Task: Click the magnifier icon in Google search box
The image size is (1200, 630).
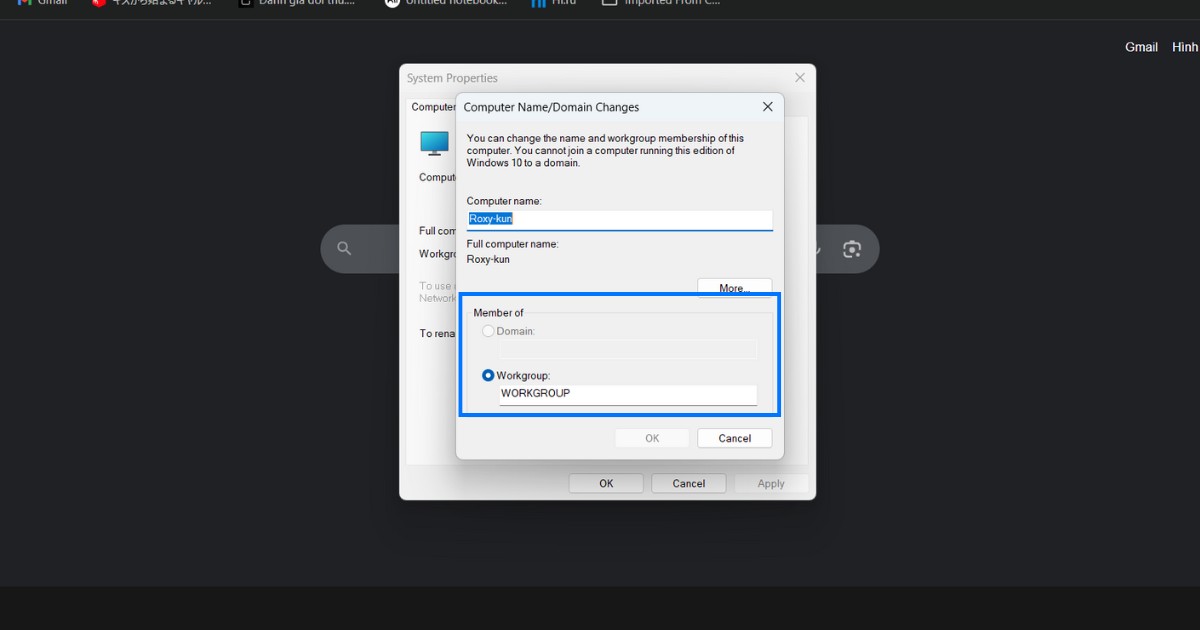Action: [x=344, y=249]
